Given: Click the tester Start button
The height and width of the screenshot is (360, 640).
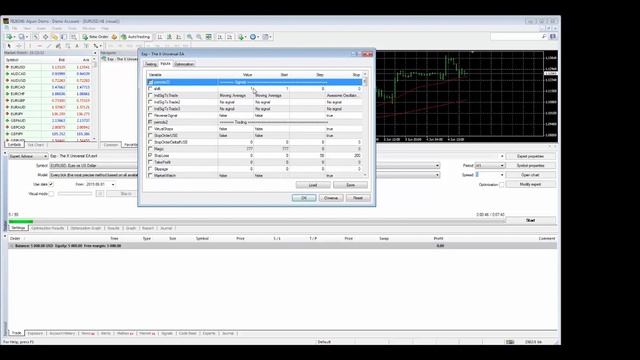Looking at the screenshot, I should pyautogui.click(x=531, y=220).
